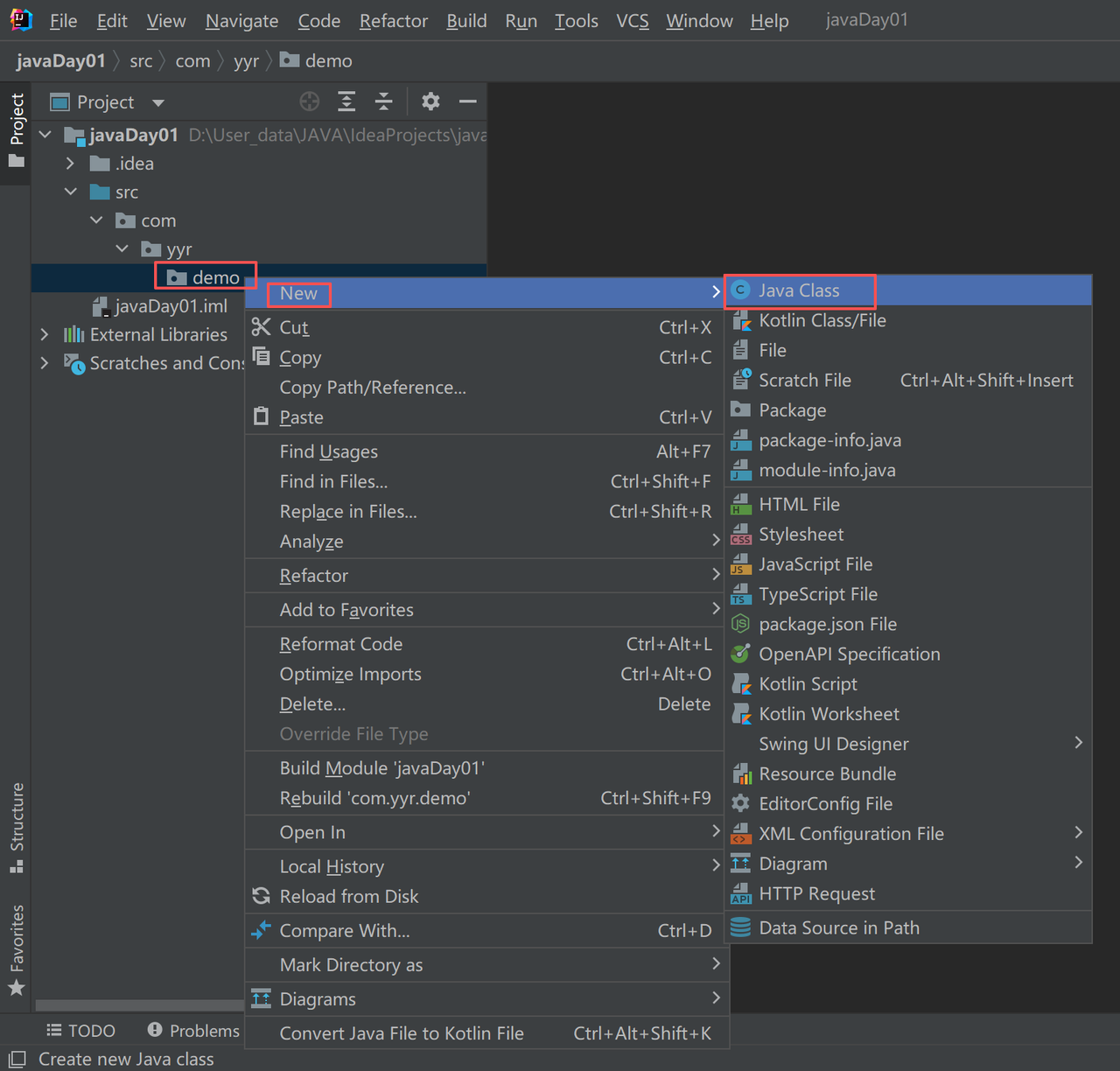This screenshot has height=1071, width=1120.
Task: Collapse the javaDay01 project root node
Action: click(x=45, y=135)
